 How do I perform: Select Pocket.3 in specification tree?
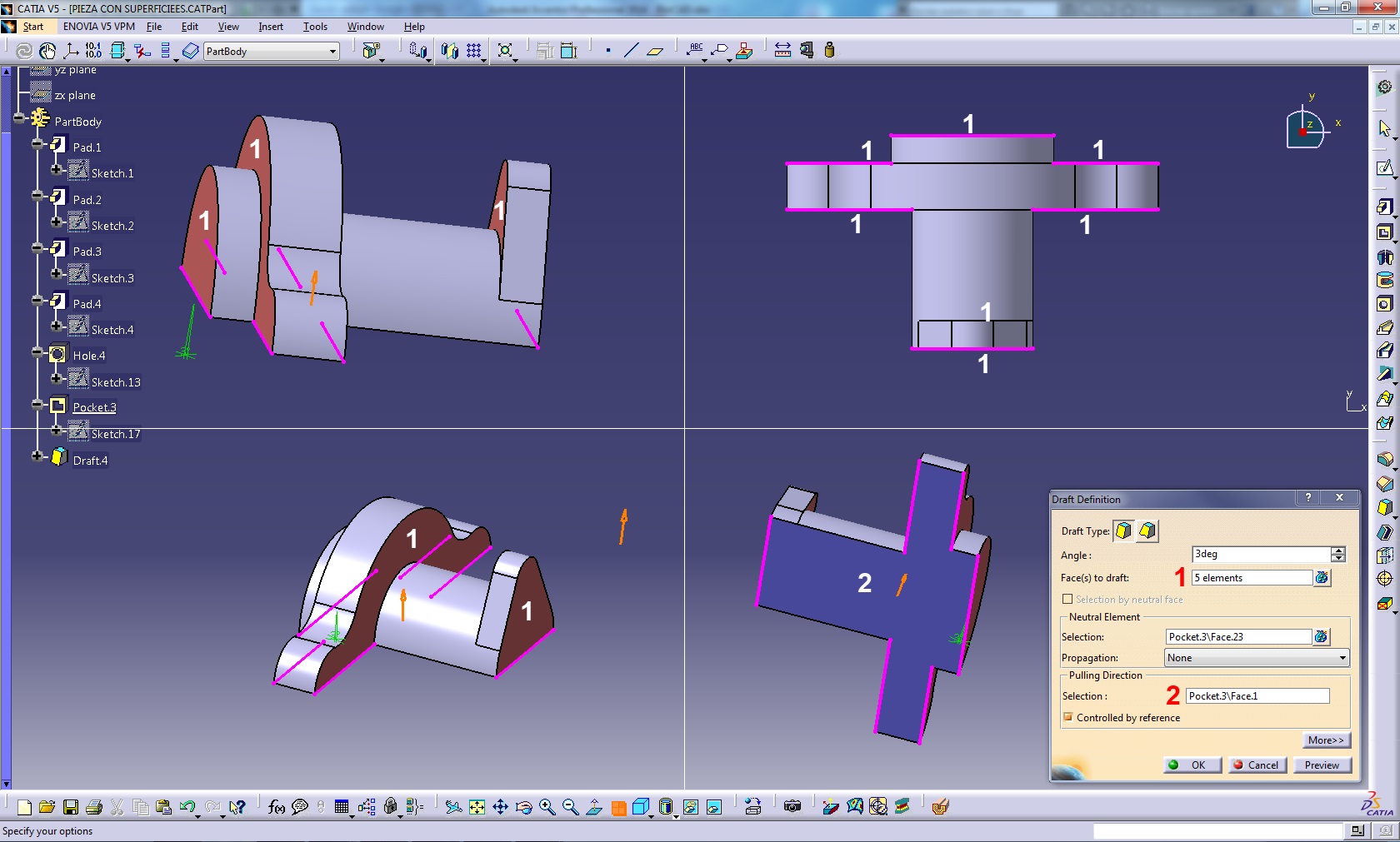94,407
